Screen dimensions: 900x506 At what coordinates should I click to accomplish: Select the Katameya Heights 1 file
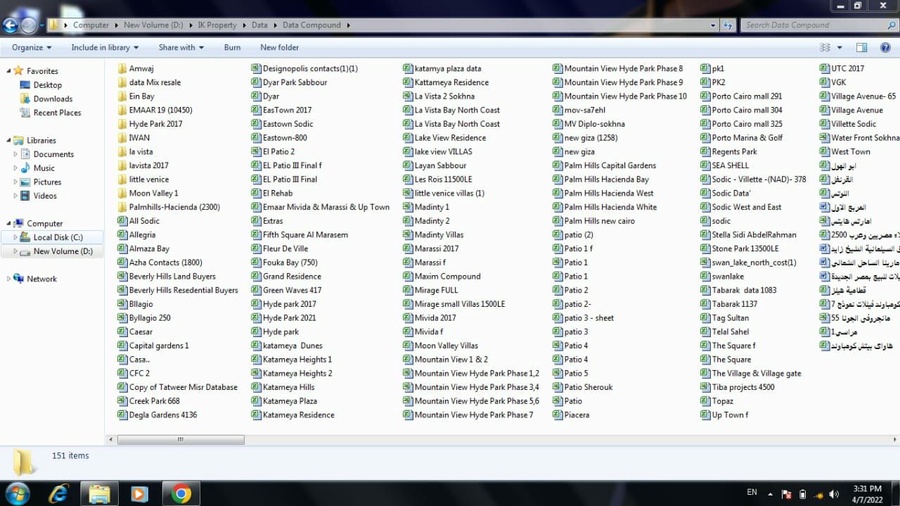pyautogui.click(x=297, y=359)
